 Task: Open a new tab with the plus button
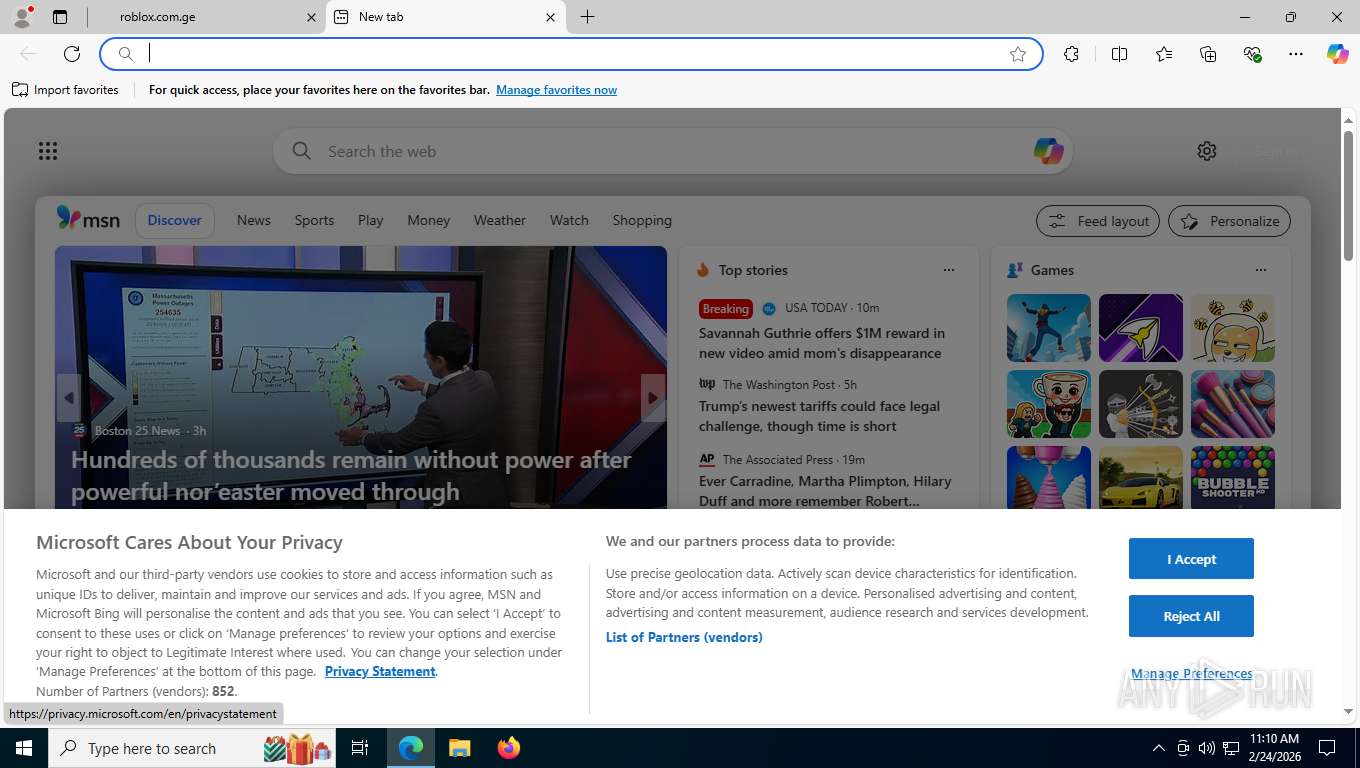pyautogui.click(x=587, y=17)
